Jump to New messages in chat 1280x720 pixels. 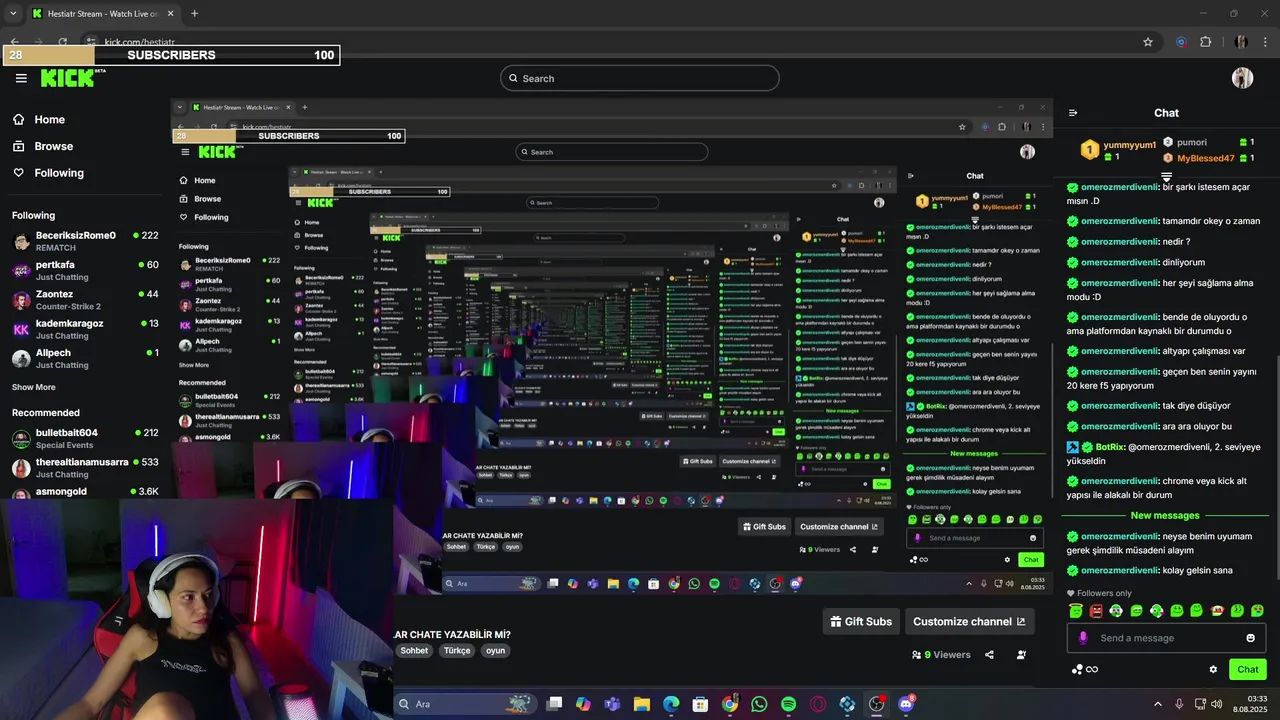1164,515
